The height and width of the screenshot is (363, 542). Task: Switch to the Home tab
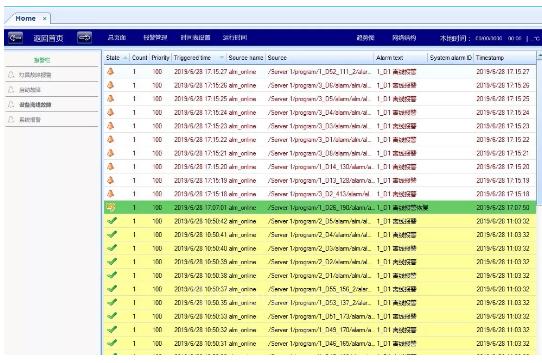click(26, 19)
